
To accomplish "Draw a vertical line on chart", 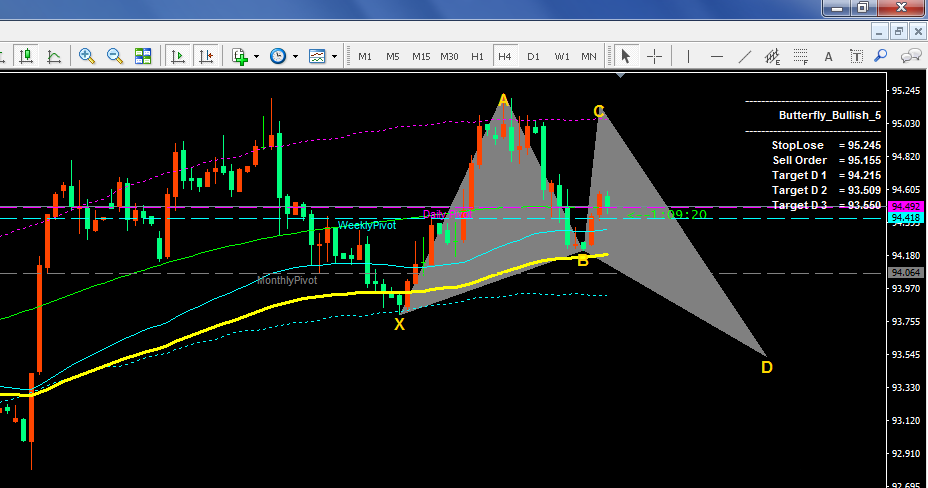I will click(688, 56).
